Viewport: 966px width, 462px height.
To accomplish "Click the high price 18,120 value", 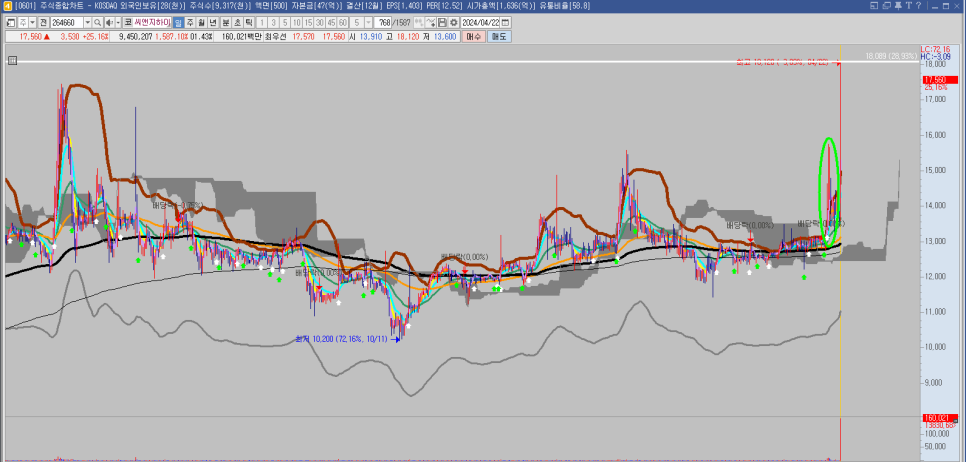I will (408, 36).
